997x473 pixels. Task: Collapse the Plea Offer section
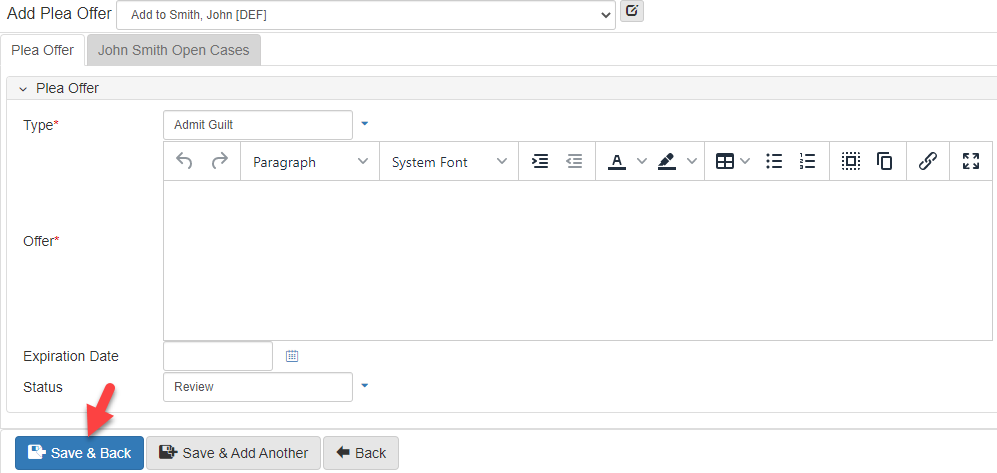point(23,88)
